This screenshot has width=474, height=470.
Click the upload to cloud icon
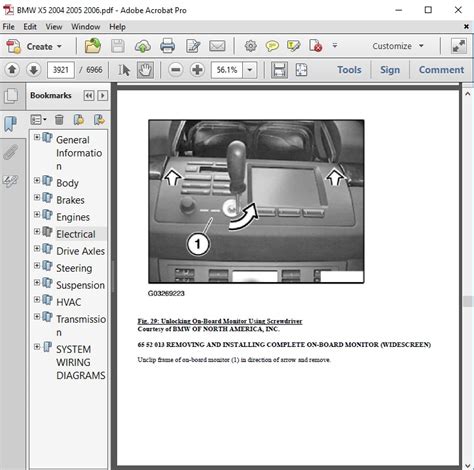coord(142,46)
